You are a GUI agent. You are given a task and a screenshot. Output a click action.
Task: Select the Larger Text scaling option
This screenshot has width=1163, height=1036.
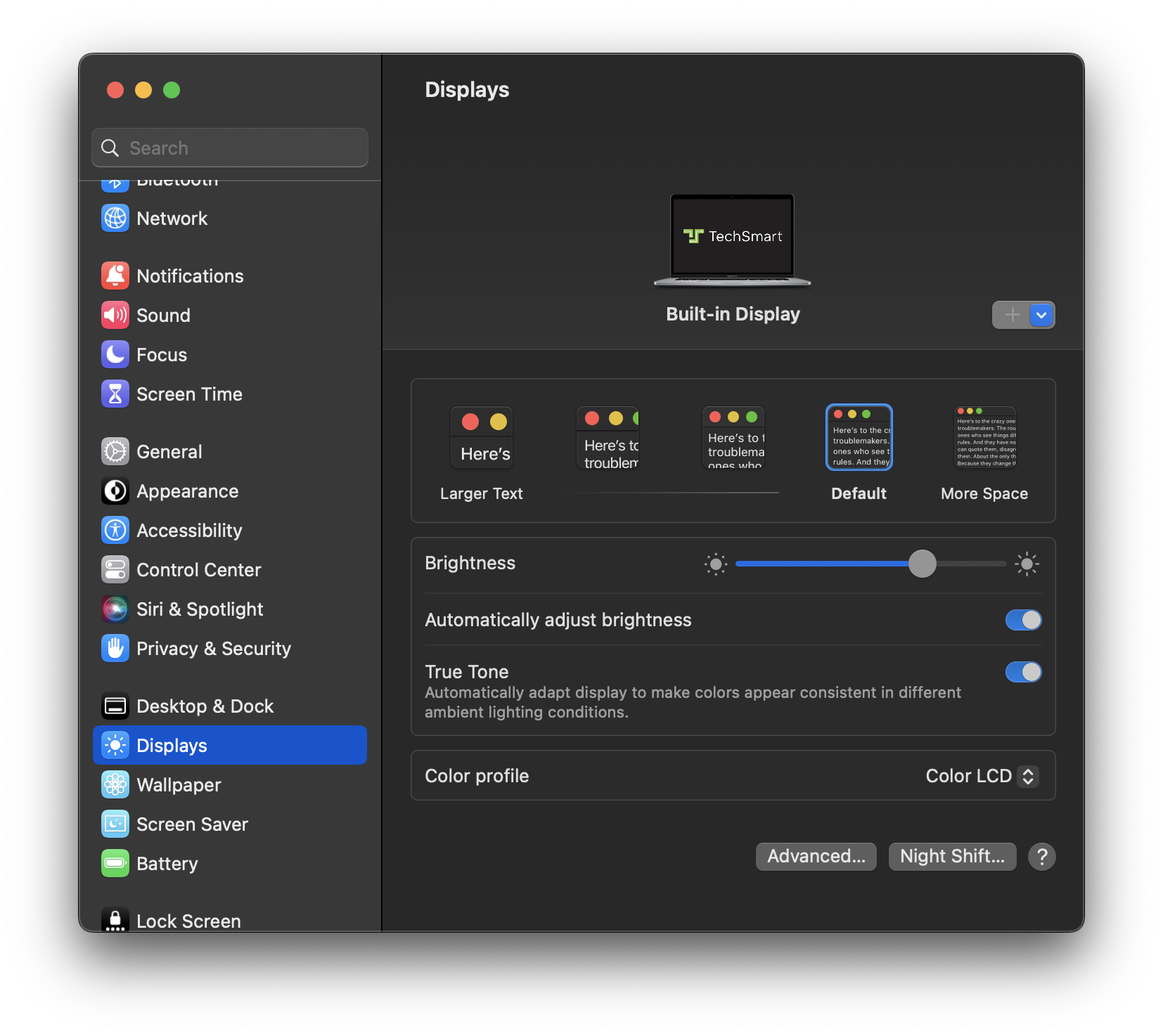[x=482, y=436]
